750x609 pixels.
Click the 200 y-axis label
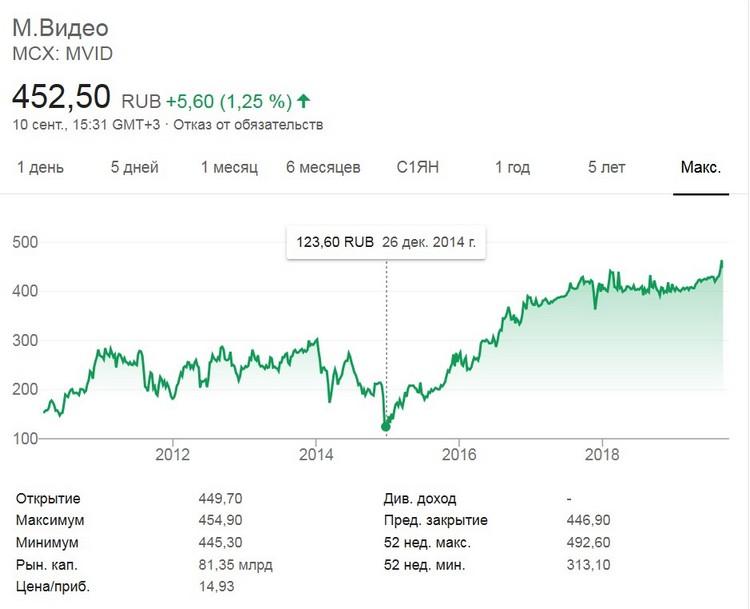tap(25, 389)
